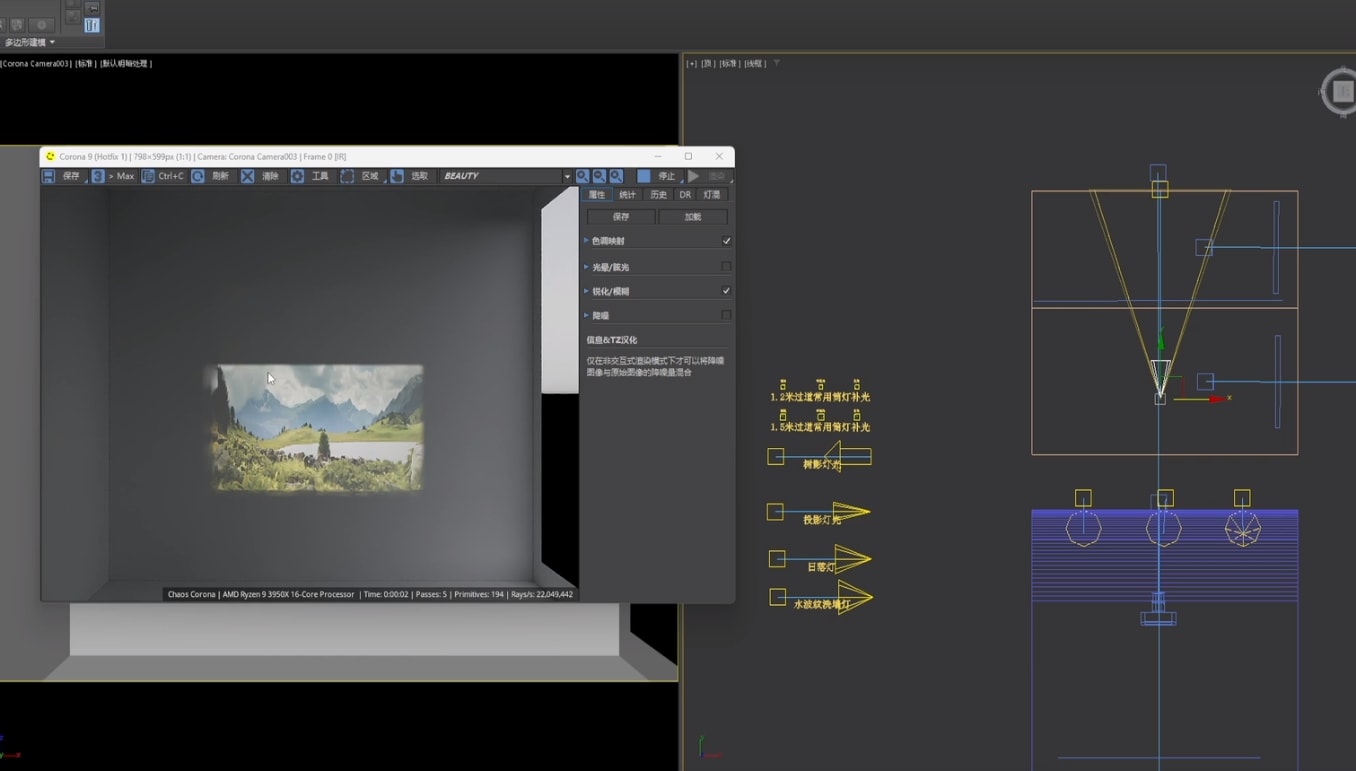The height and width of the screenshot is (771, 1356).
Task: Click the 停止 stop button label
Action: (666, 176)
